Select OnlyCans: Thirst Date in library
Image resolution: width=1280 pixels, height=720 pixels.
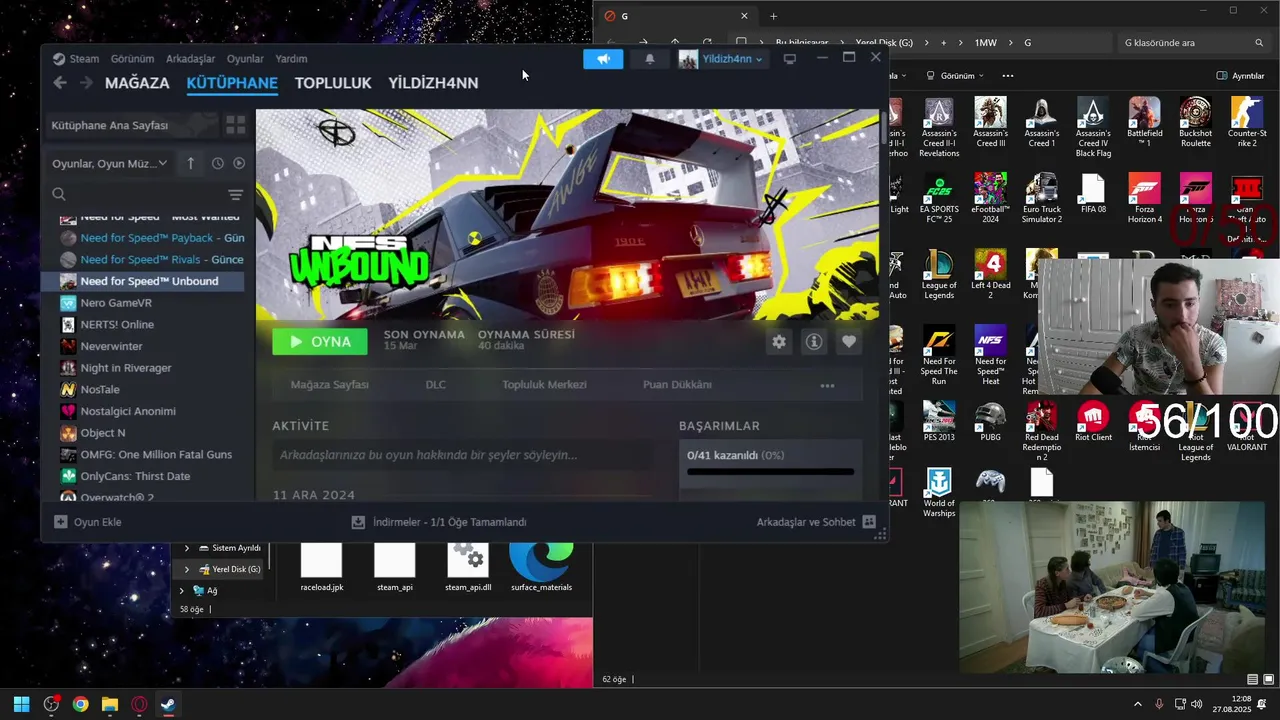coord(135,476)
